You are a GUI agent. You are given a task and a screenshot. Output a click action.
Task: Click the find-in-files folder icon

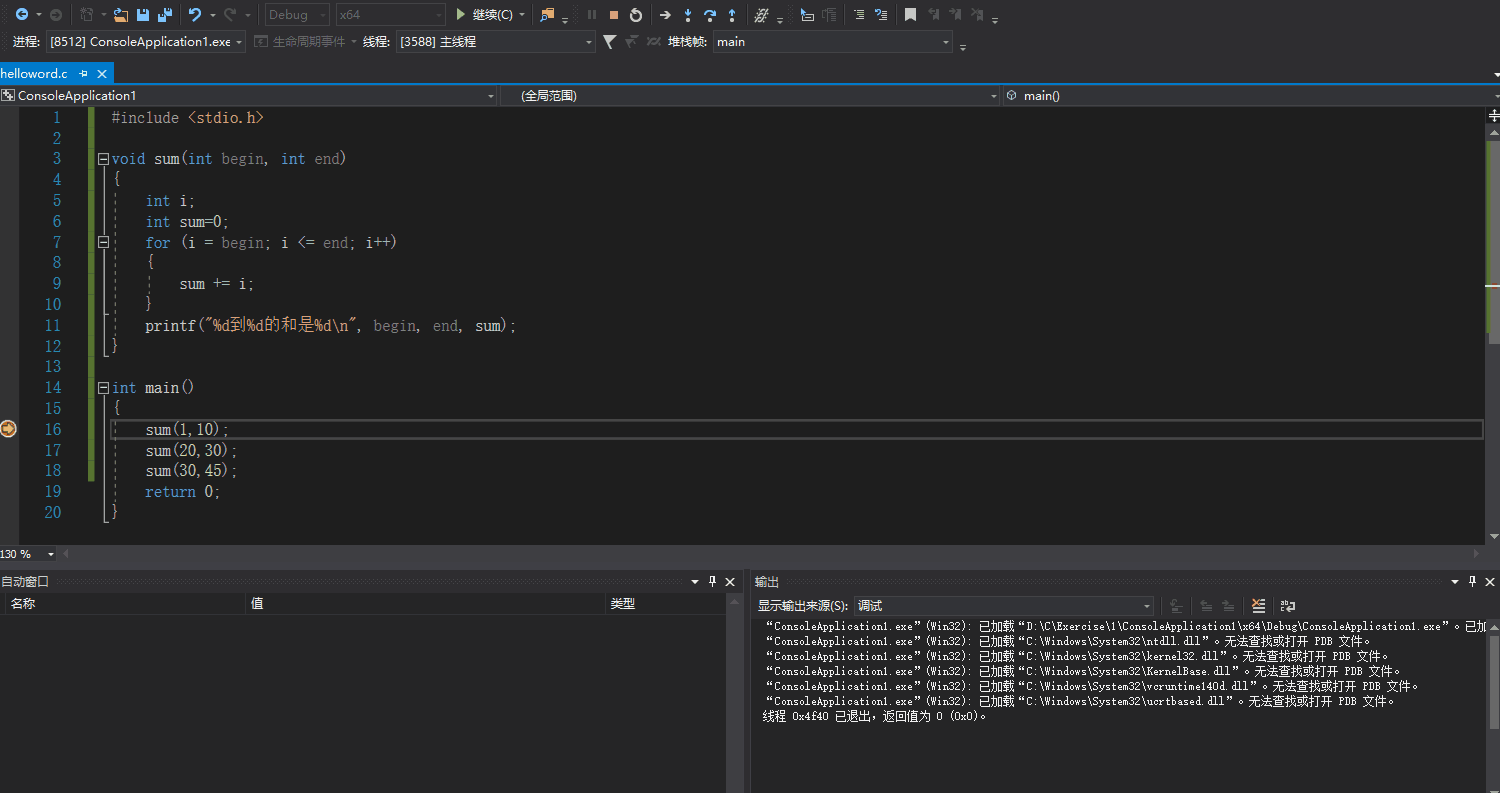point(547,15)
